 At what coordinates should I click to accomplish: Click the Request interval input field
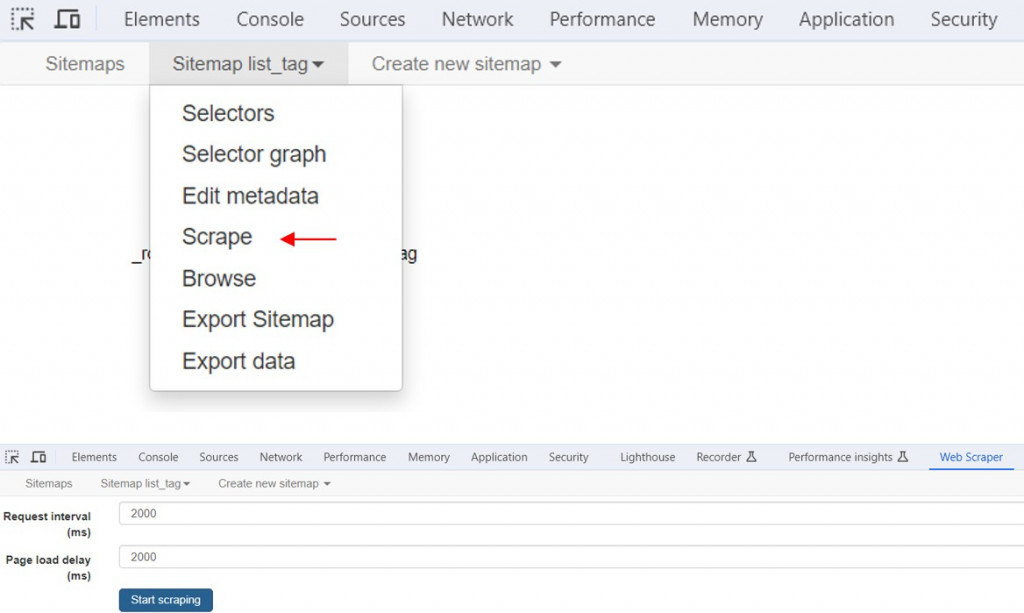tap(570, 514)
